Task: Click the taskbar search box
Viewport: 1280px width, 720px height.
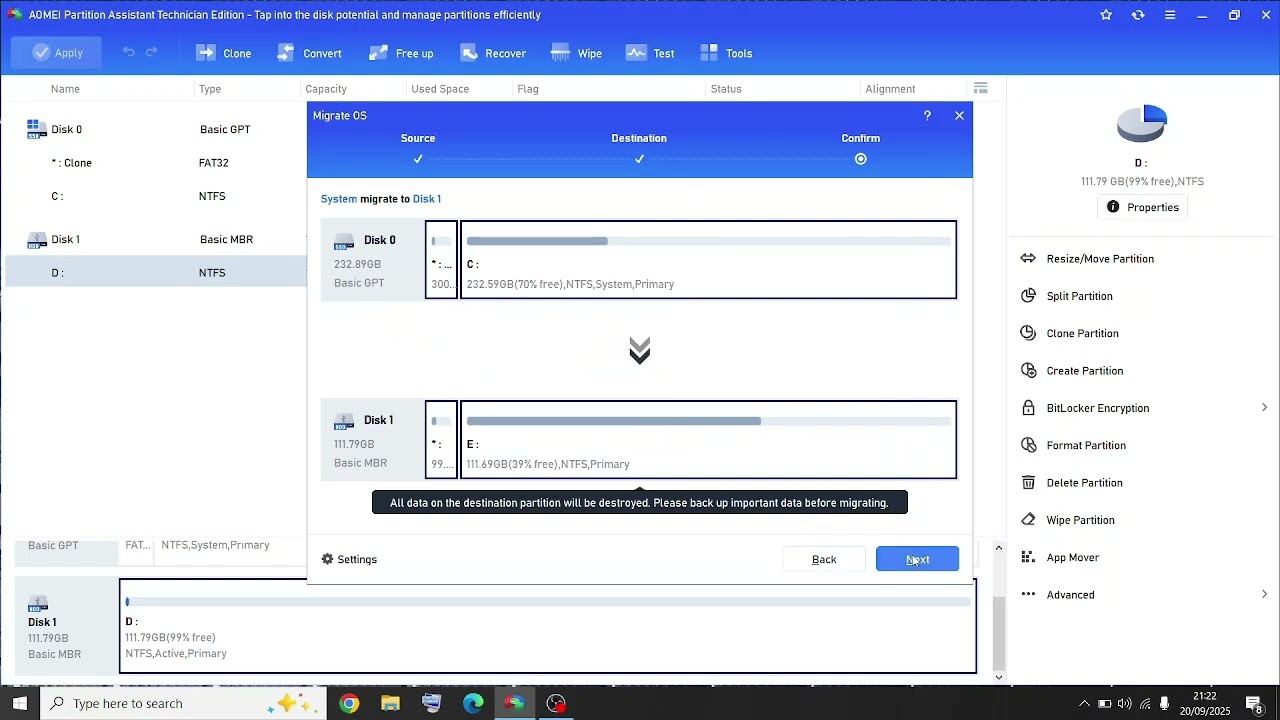Action: click(183, 703)
